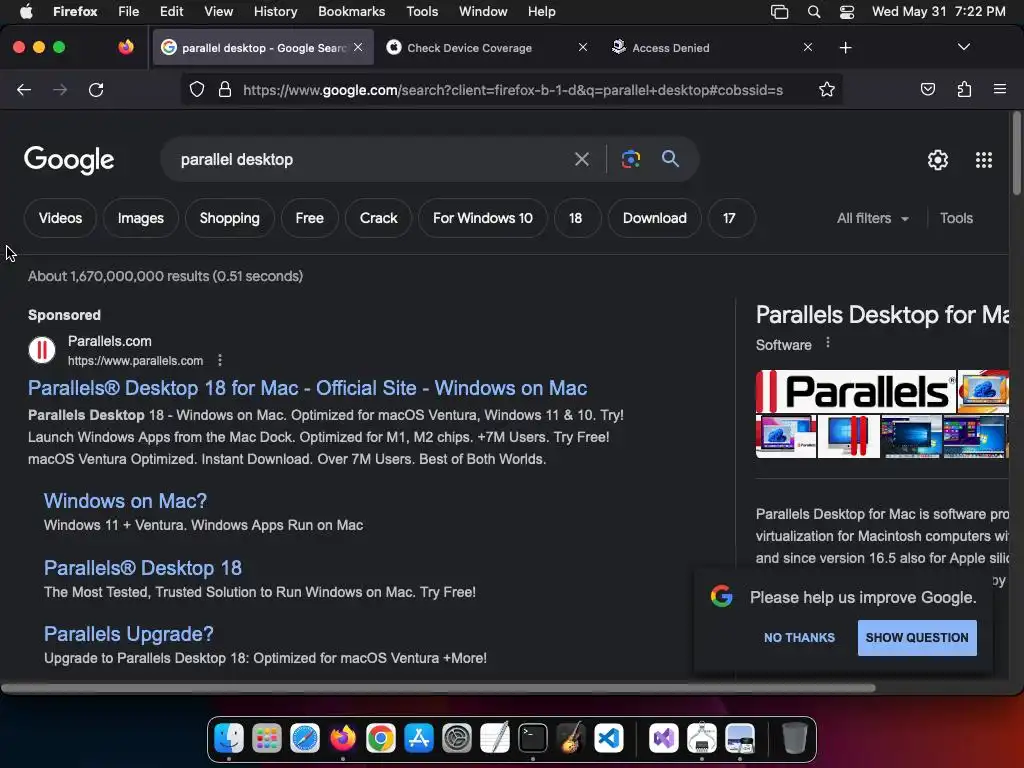Select the Free filter chip
The height and width of the screenshot is (768, 1024).
click(310, 218)
